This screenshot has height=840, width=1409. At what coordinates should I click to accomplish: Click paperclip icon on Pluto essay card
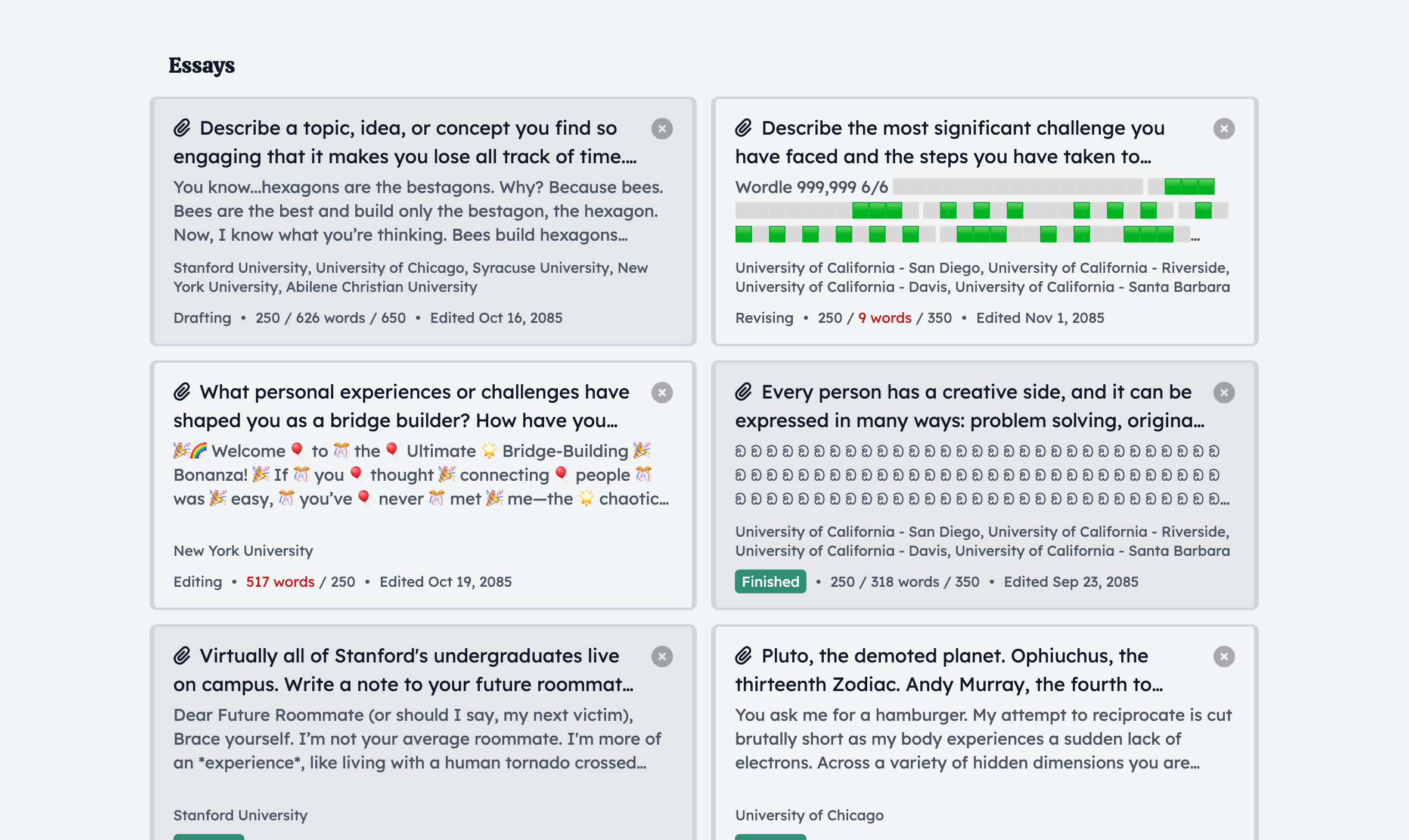(x=743, y=656)
